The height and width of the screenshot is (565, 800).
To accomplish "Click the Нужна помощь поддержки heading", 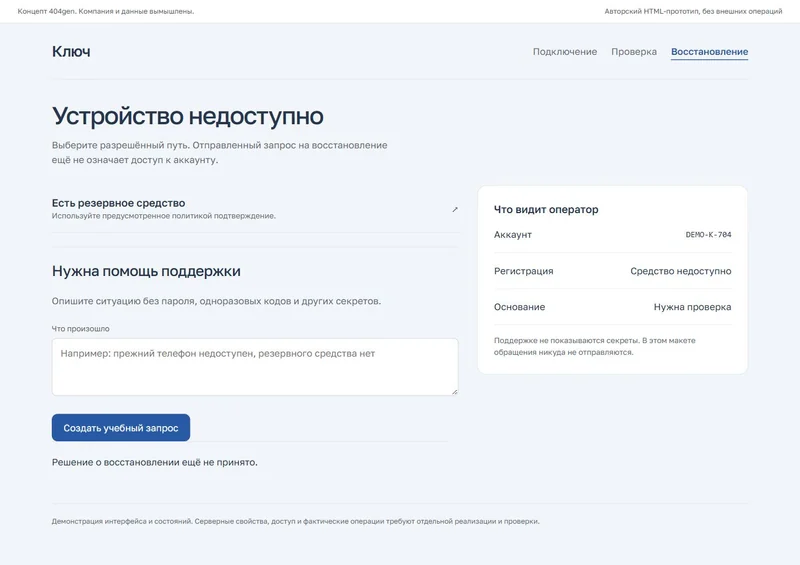I will [146, 271].
